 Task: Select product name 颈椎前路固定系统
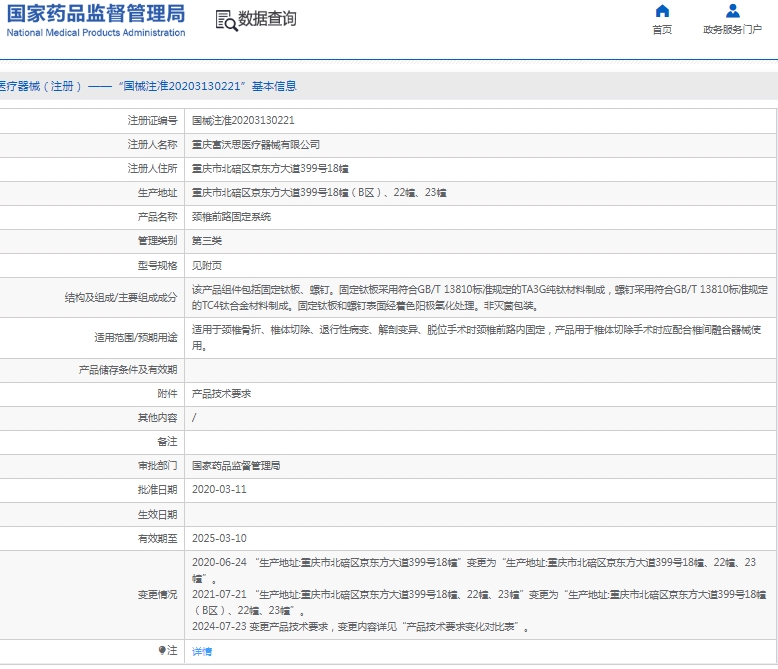point(232,217)
